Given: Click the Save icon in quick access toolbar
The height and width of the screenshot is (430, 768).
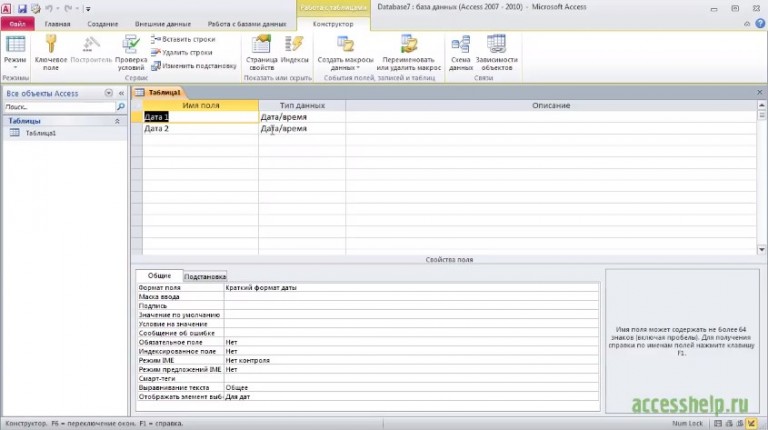Looking at the screenshot, I should (21, 8).
